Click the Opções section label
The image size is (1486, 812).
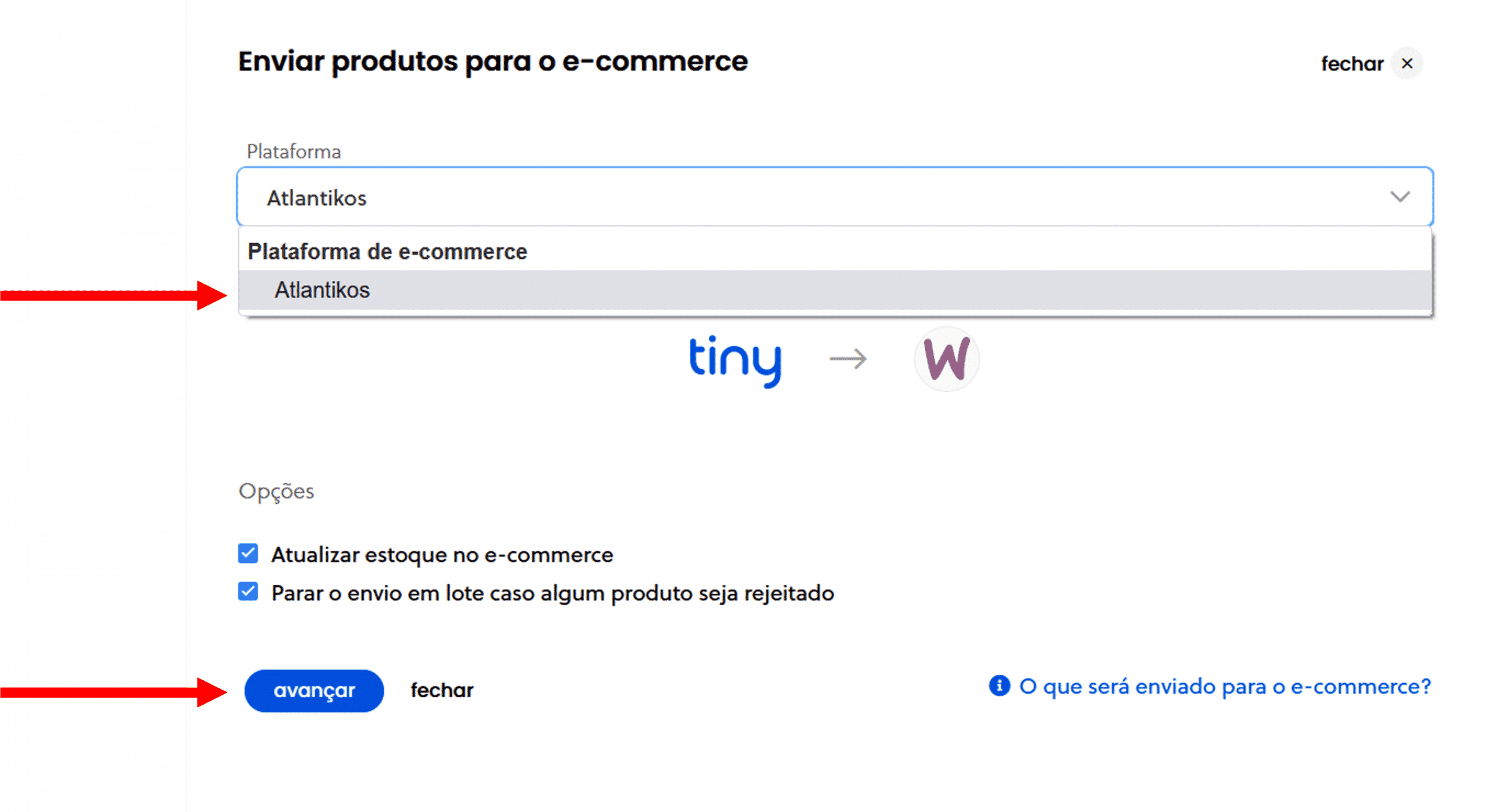[276, 492]
